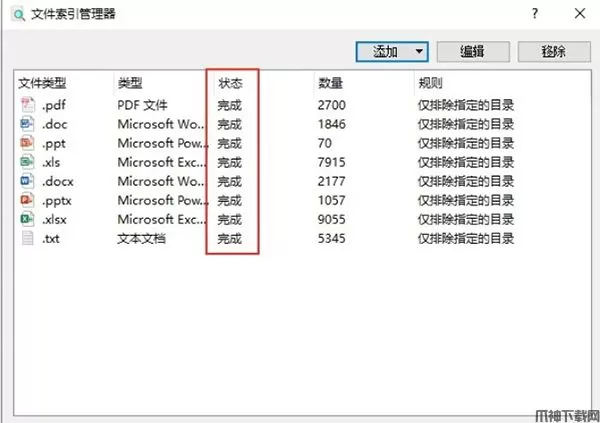This screenshot has width=600, height=423.
Task: Click the count value 1846
Action: coord(332,124)
